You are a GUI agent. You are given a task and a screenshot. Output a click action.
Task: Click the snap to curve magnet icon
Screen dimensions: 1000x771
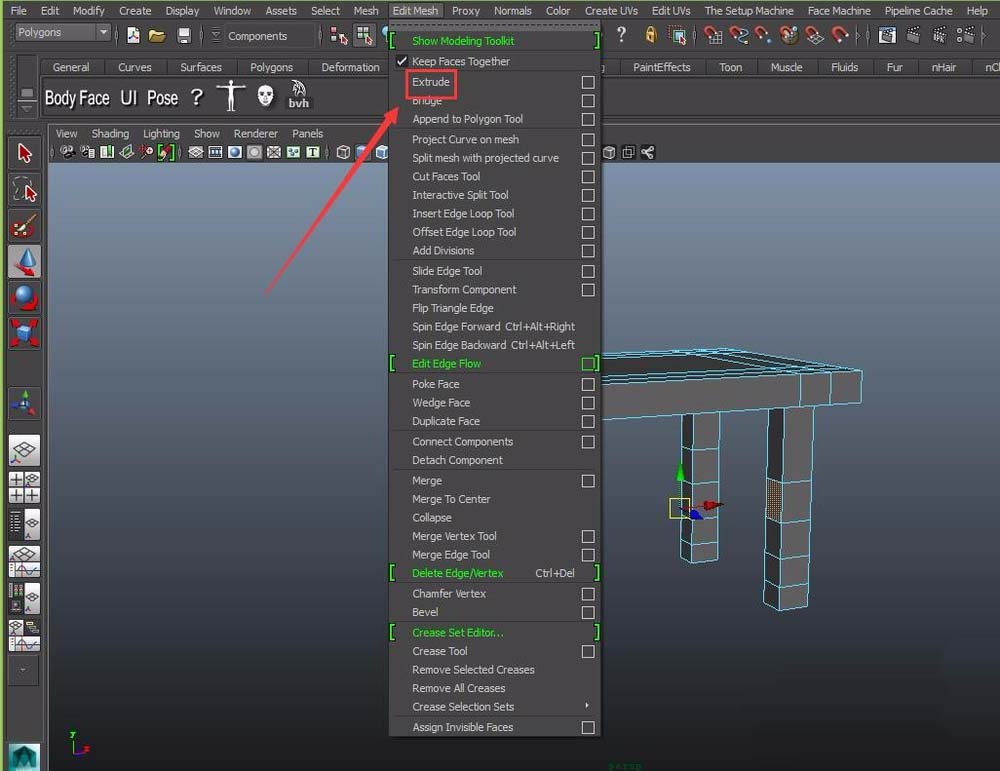tap(739, 35)
